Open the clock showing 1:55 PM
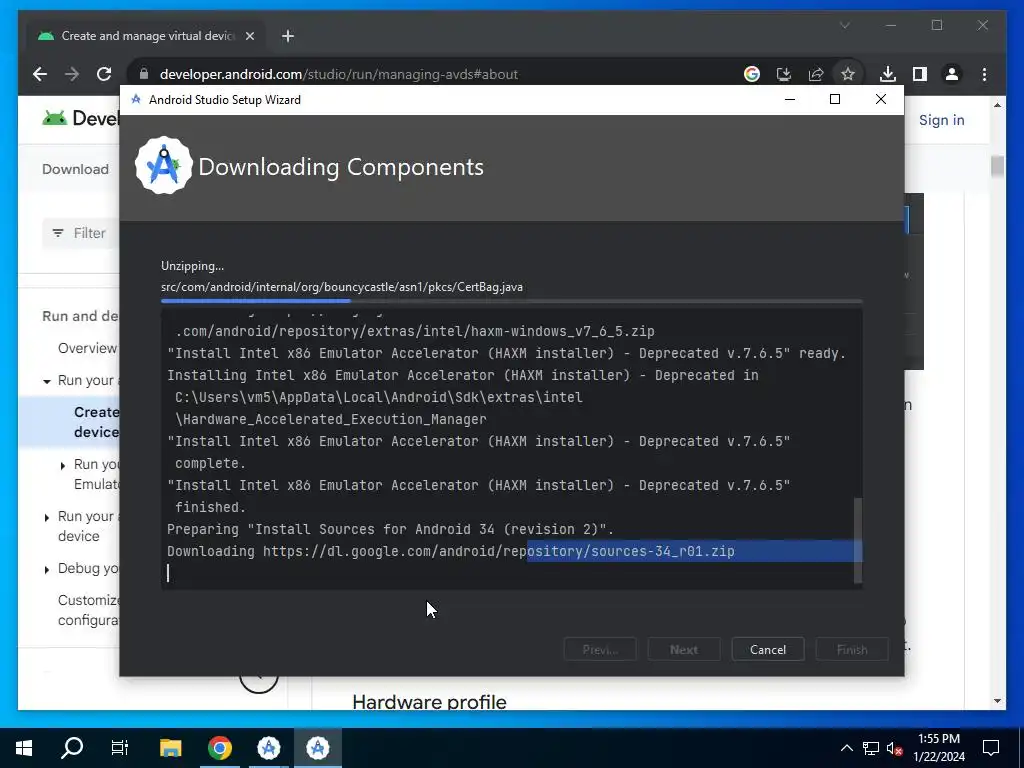This screenshot has width=1024, height=768. coord(939,748)
